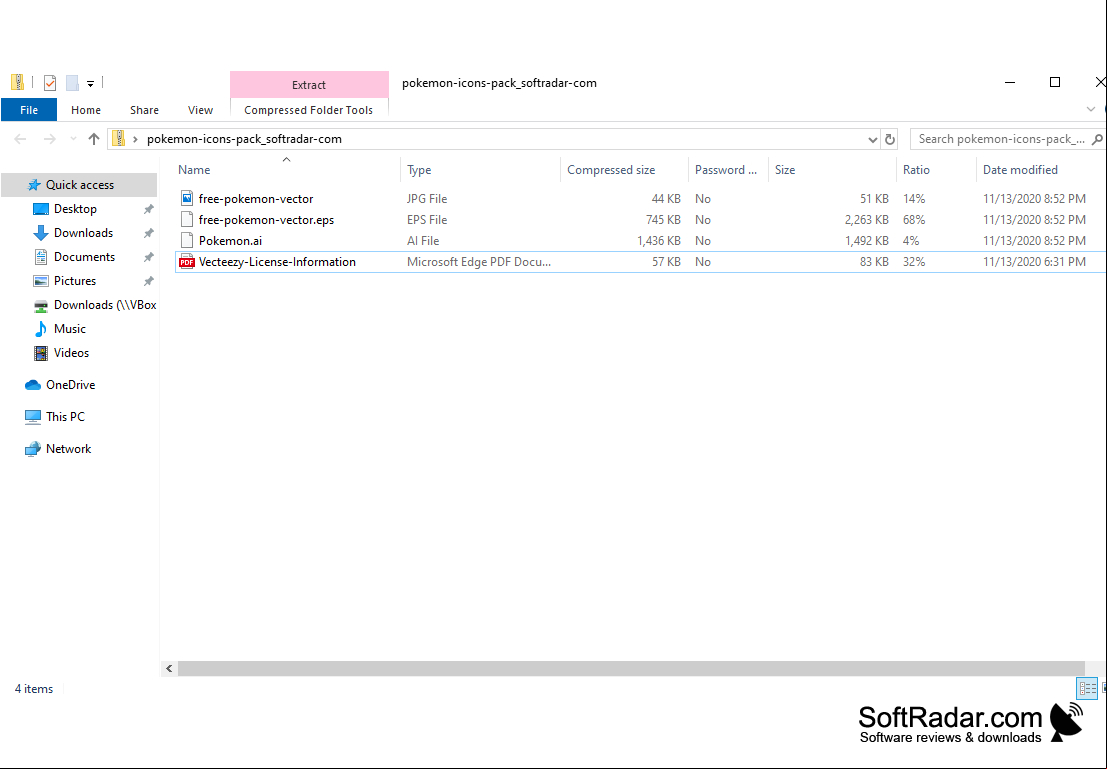1107x769 pixels.
Task: Click the zip folder icon in title bar
Action: tap(18, 83)
